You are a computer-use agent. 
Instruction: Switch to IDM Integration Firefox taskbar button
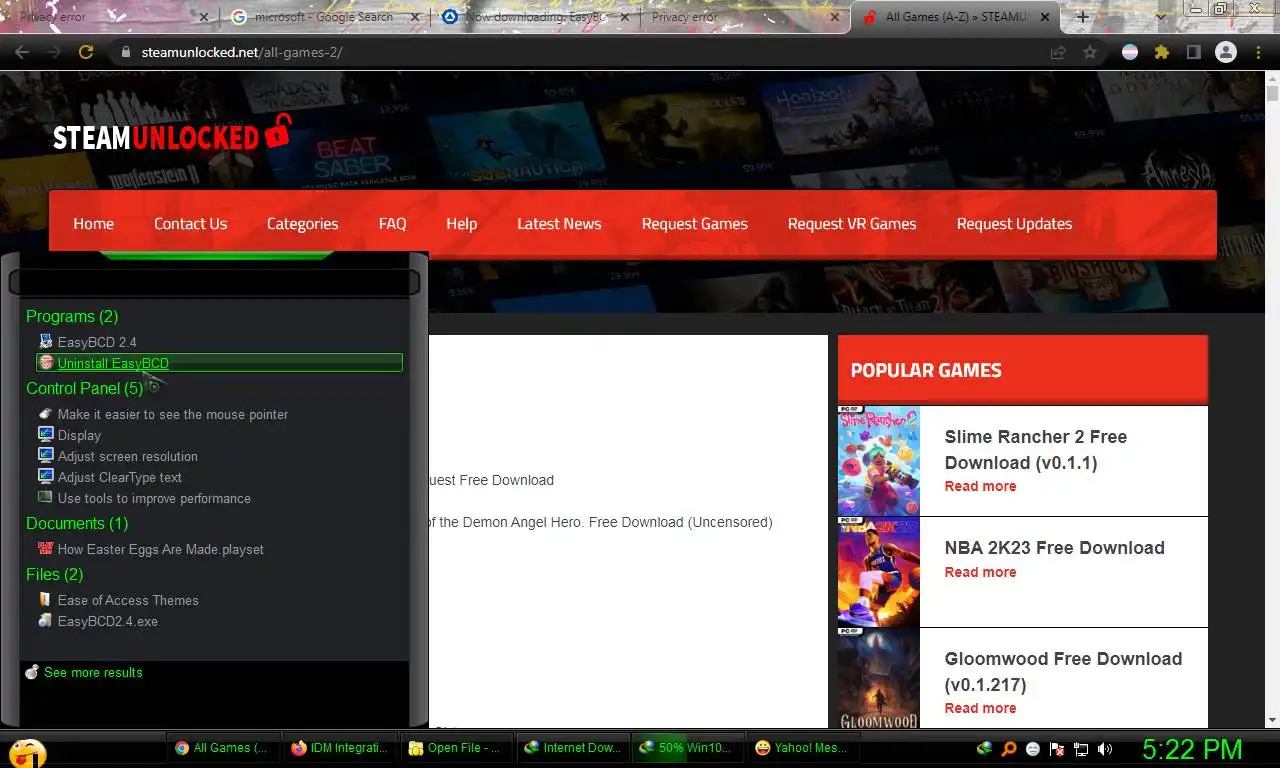click(340, 747)
